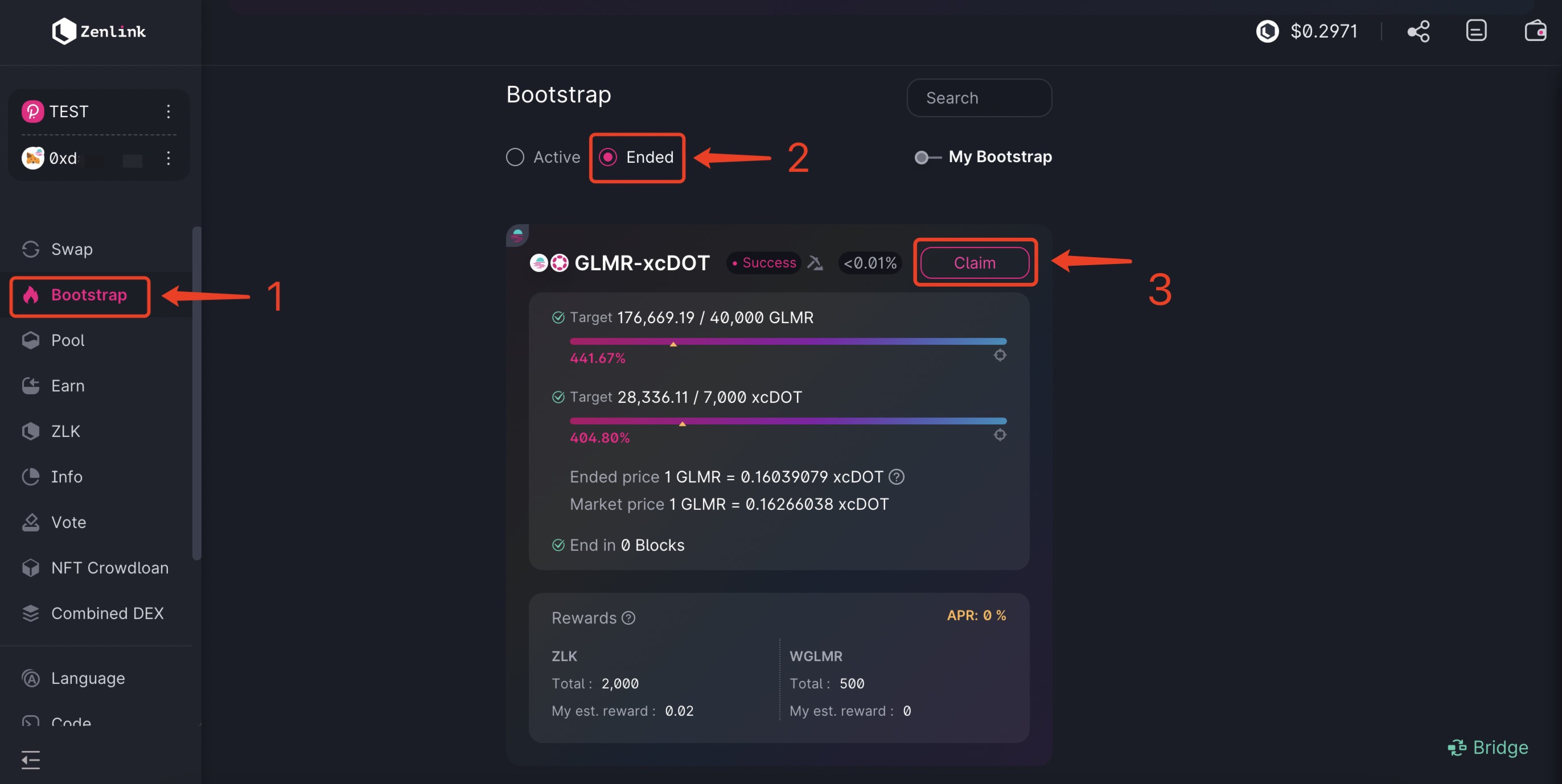Go to the Swap page
Screen dimensions: 1562x784
coord(72,249)
